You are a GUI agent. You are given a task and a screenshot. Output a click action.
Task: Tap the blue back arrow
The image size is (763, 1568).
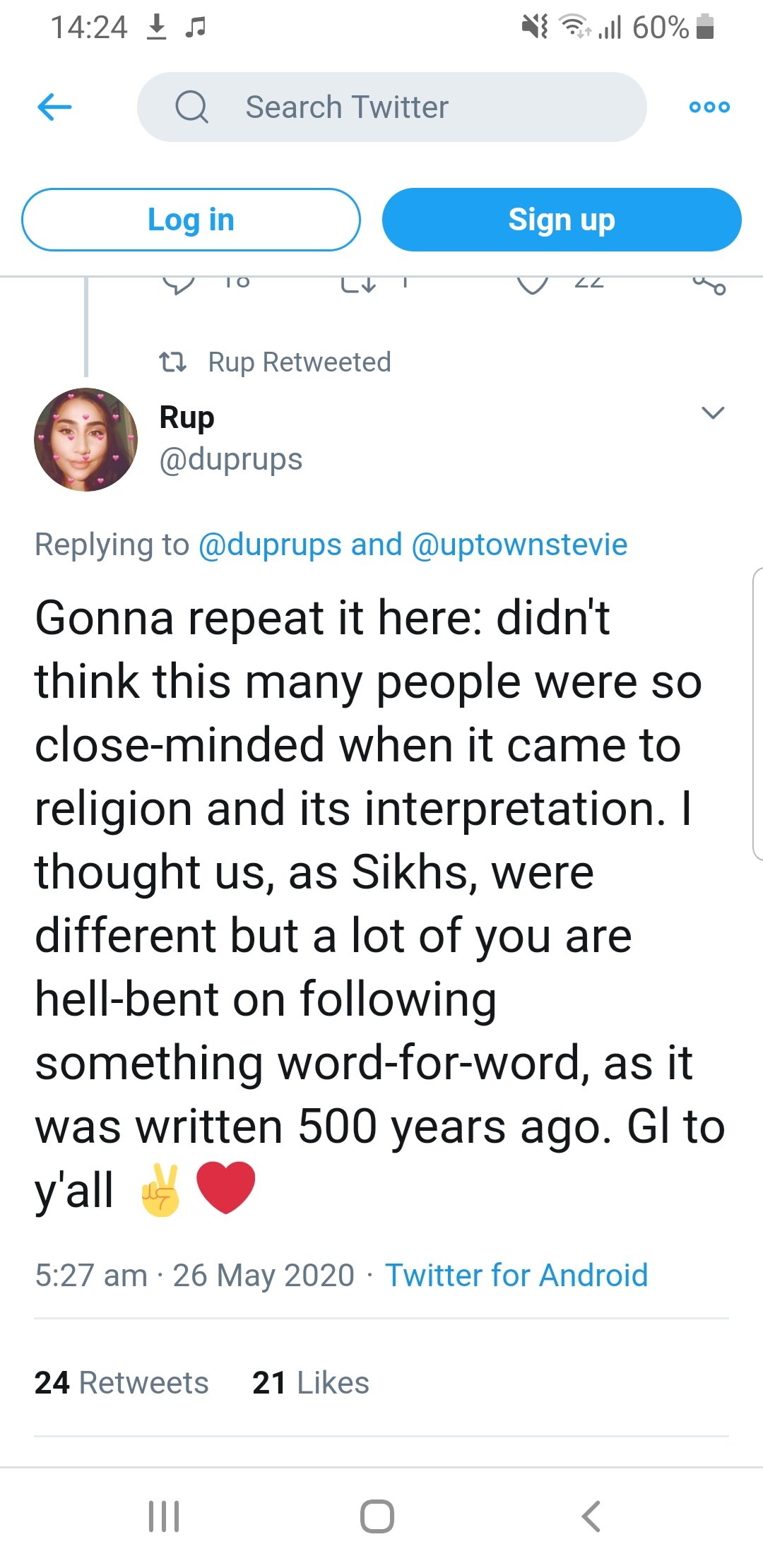click(x=54, y=107)
